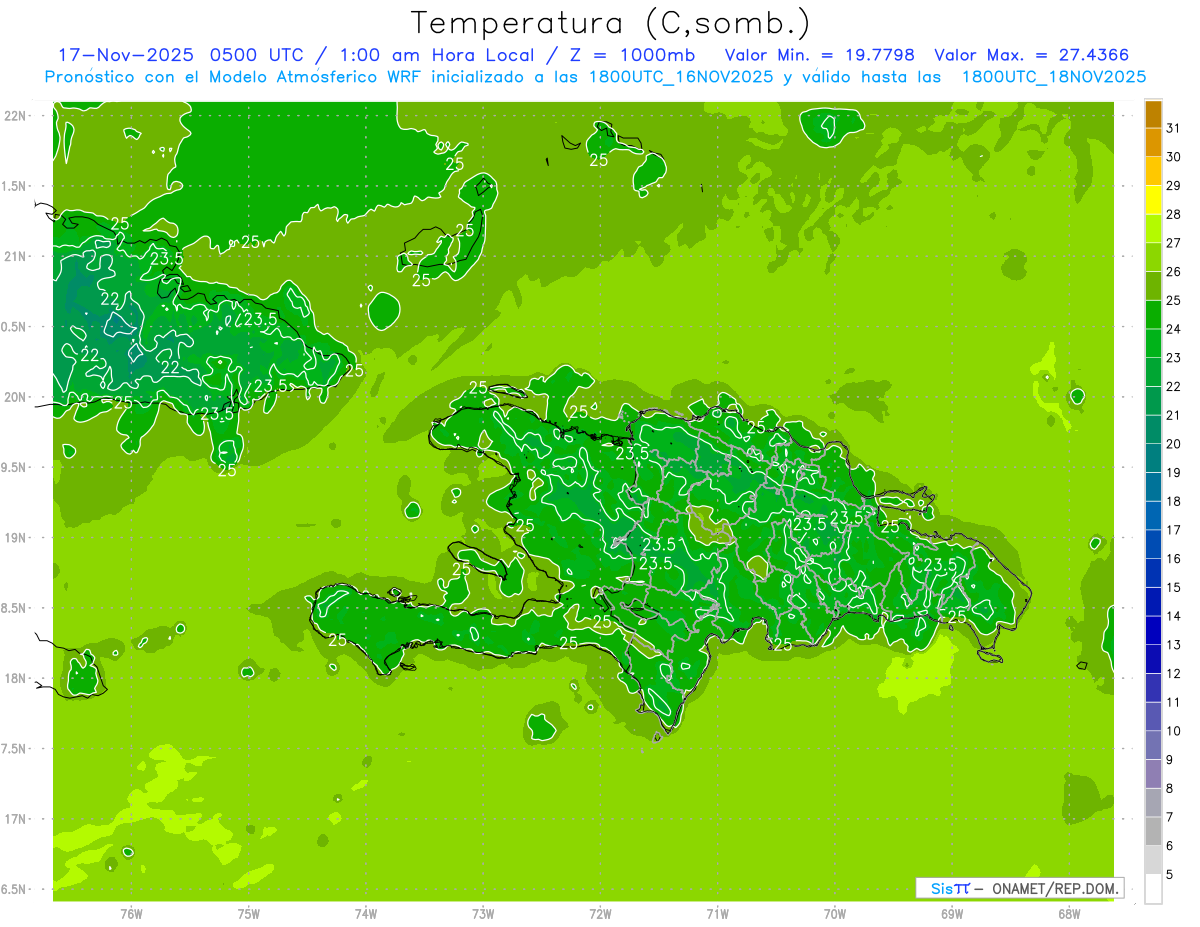Click the color bar value label "14"
The height and width of the screenshot is (927, 1200).
coord(1173,616)
